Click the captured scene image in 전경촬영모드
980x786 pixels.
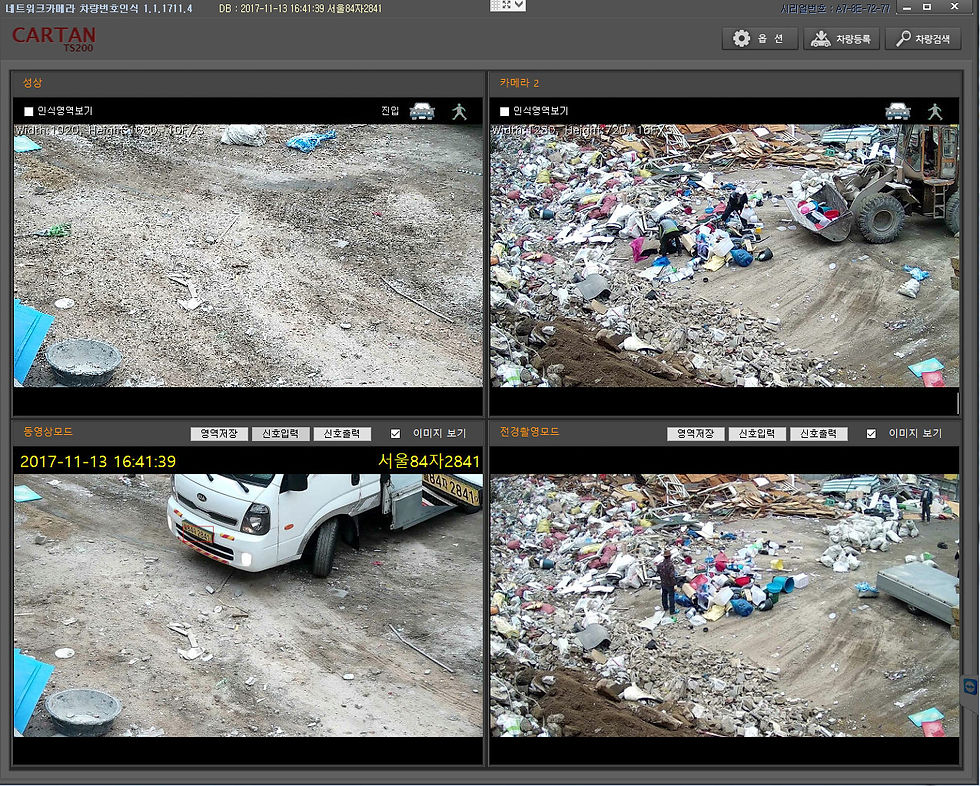tap(724, 605)
